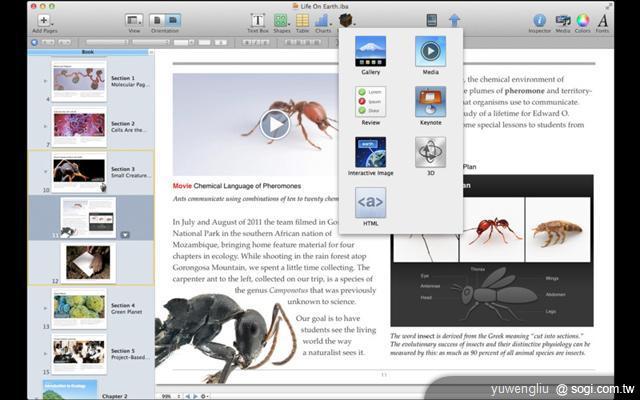This screenshot has height=400, width=640.
Task: Click the insect anatomy diagram
Action: coord(492,294)
